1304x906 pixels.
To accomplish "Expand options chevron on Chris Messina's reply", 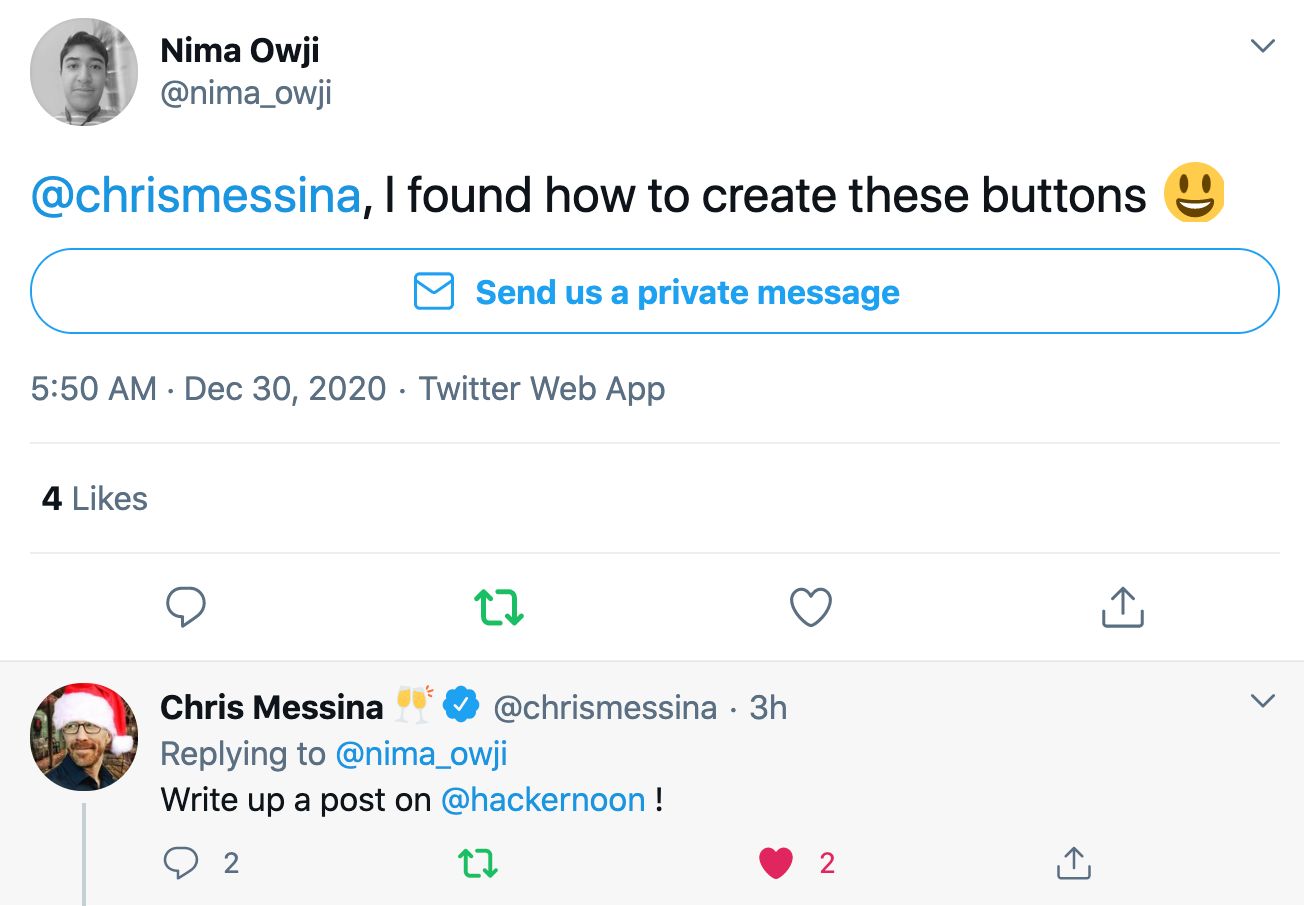I will click(x=1263, y=701).
